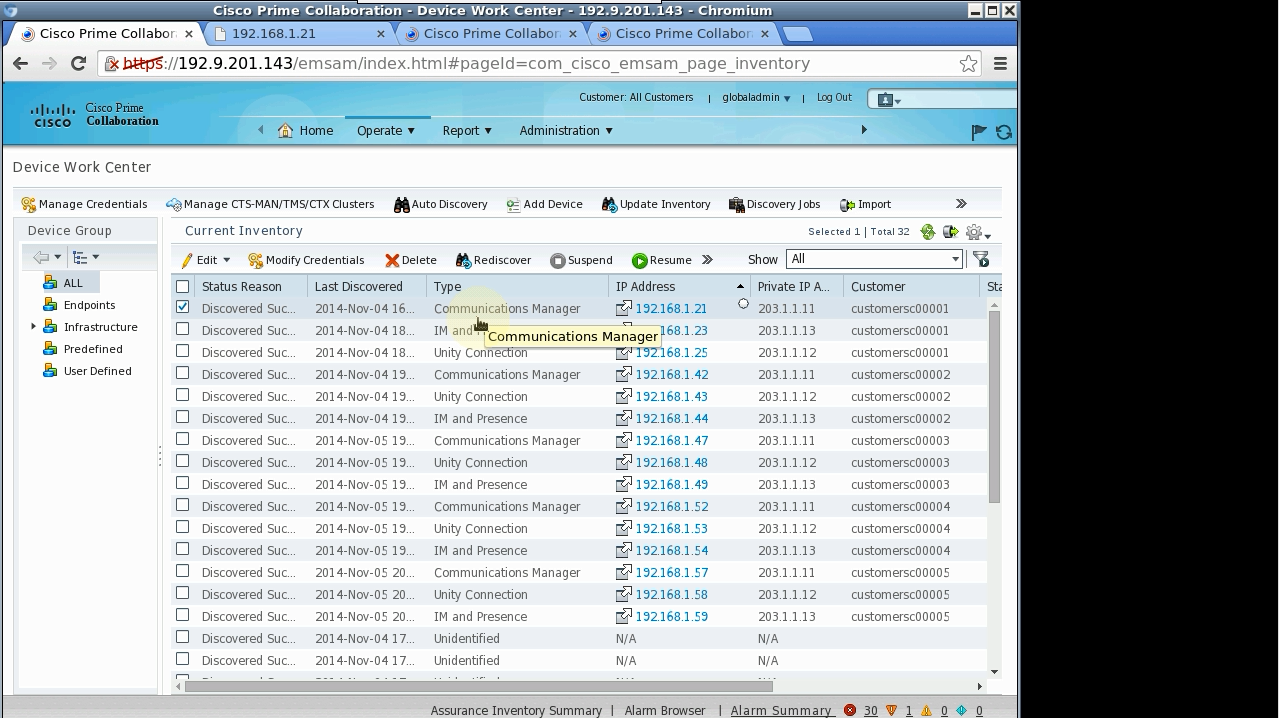The height and width of the screenshot is (718, 1279).
Task: Open the Administration menu
Action: click(566, 131)
